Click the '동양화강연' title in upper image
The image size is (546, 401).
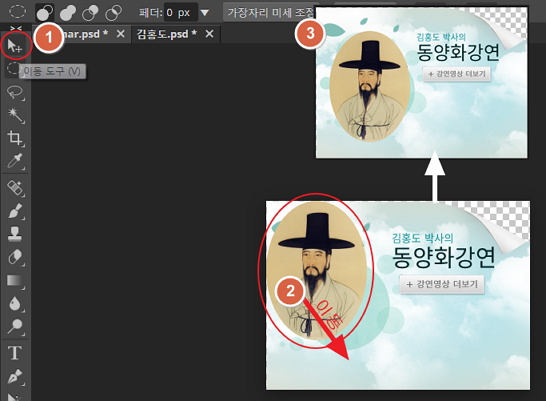[458, 52]
